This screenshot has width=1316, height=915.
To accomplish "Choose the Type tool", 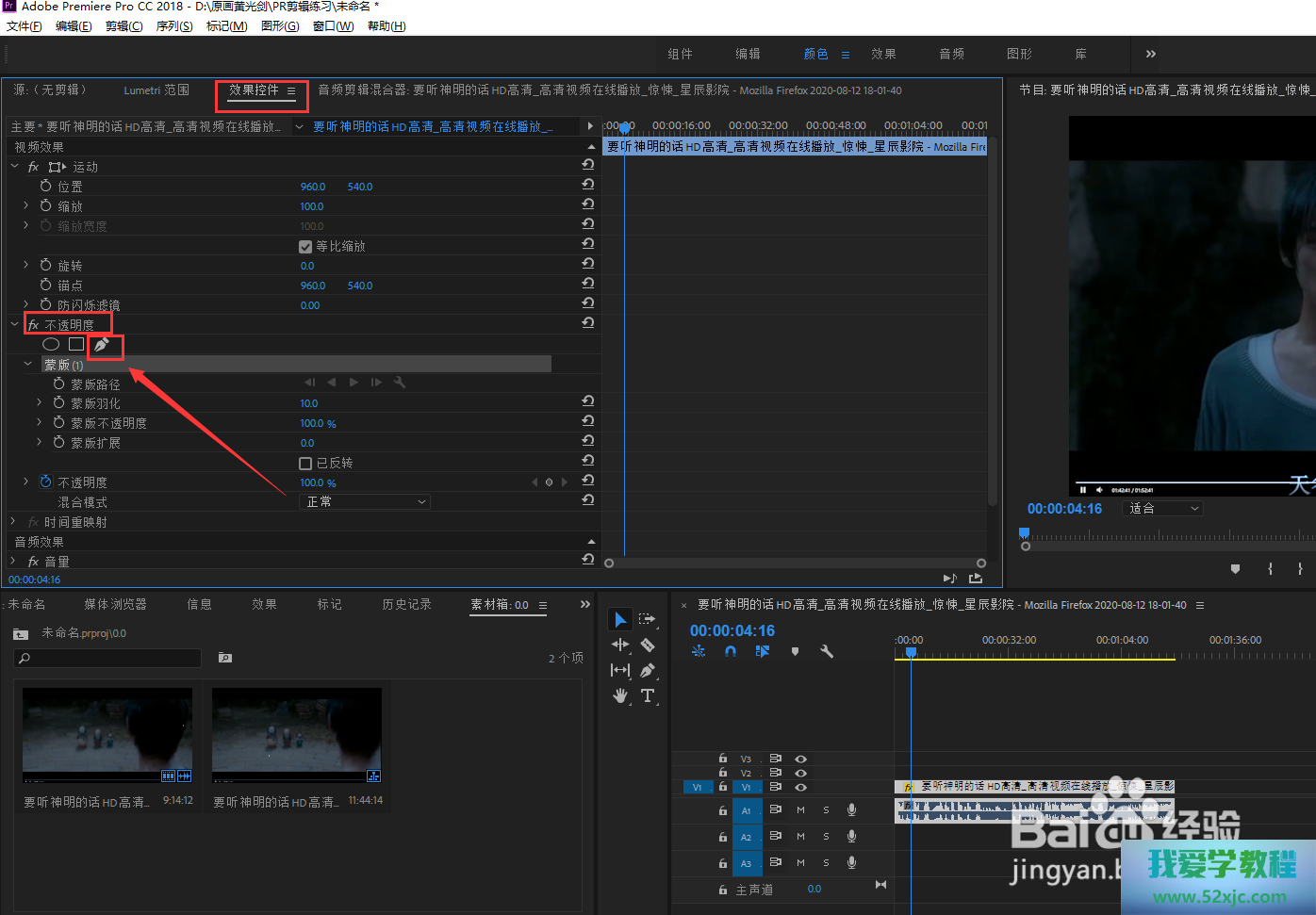I will click(648, 696).
